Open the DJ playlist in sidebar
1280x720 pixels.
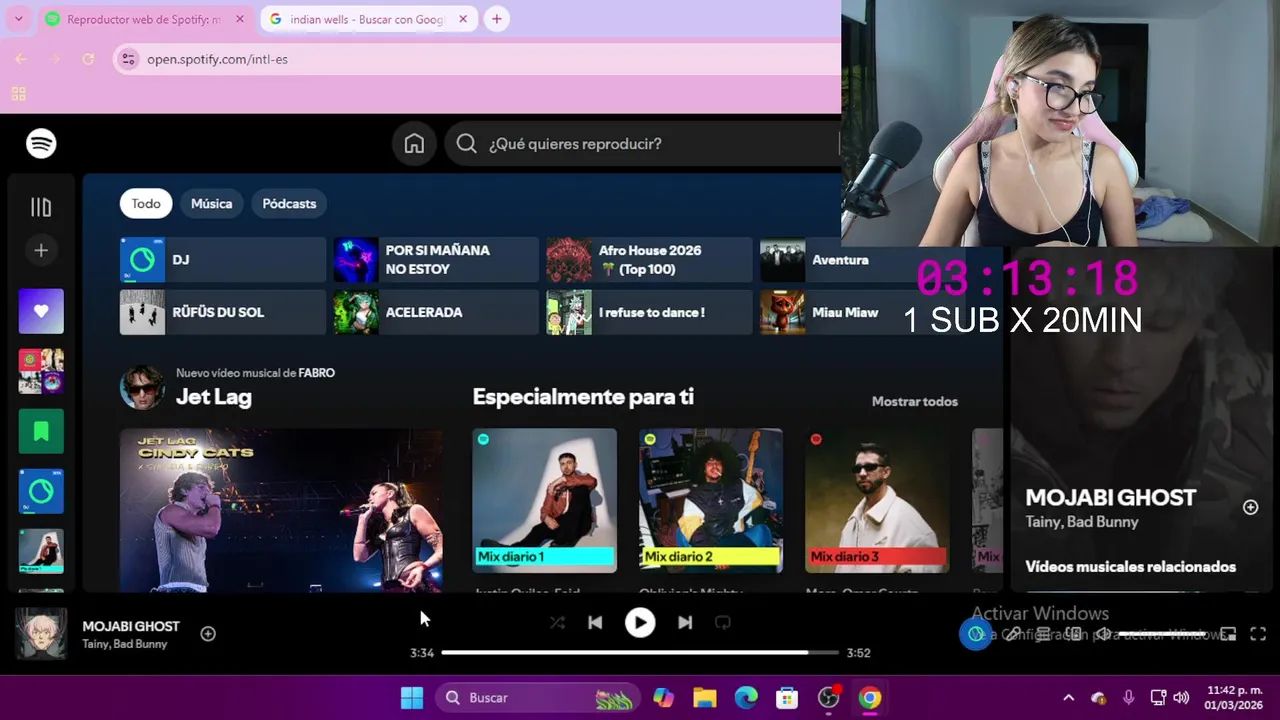[x=41, y=491]
